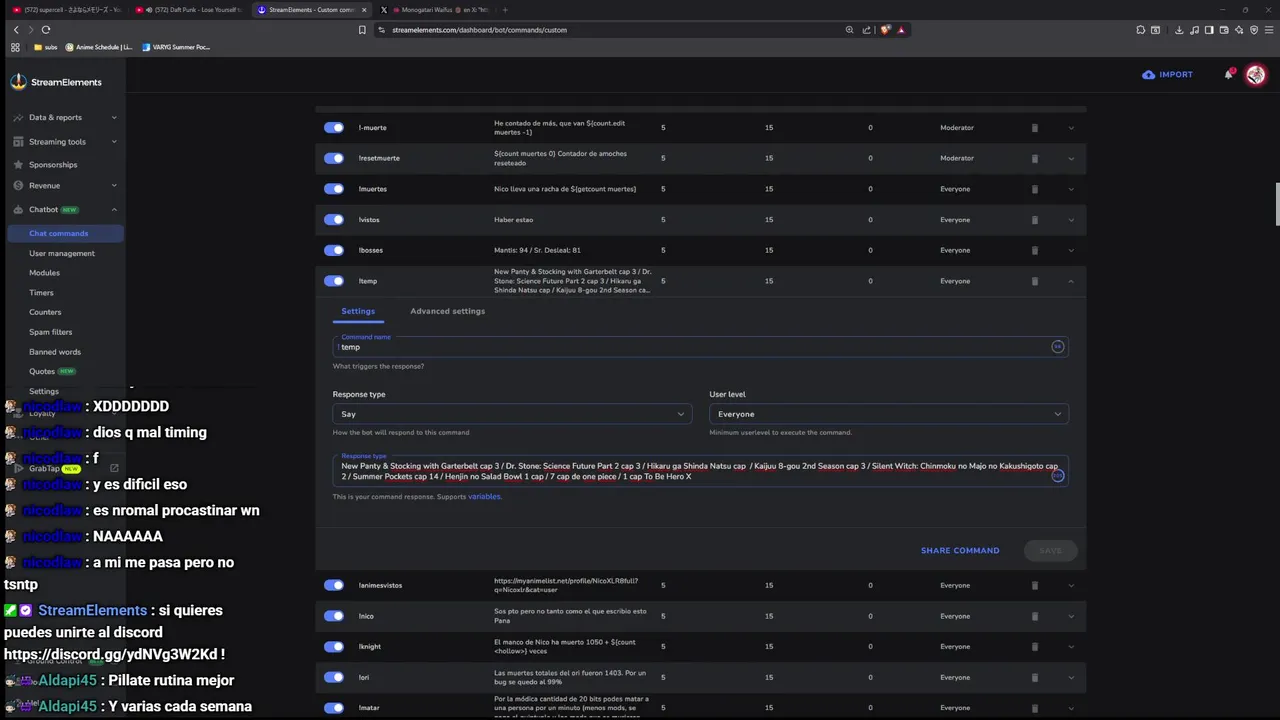
Task: Open Brave Rewards triangle icon
Action: (901, 30)
